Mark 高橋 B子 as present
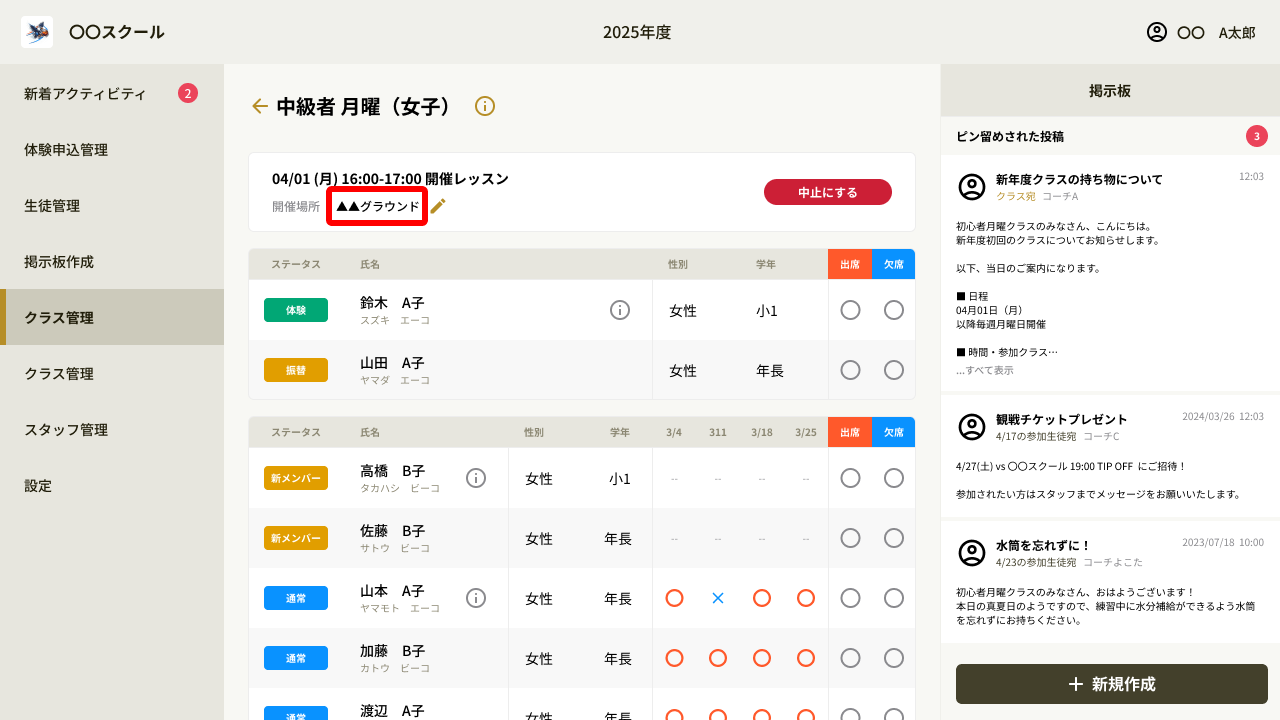This screenshot has width=1280, height=720. click(x=850, y=478)
